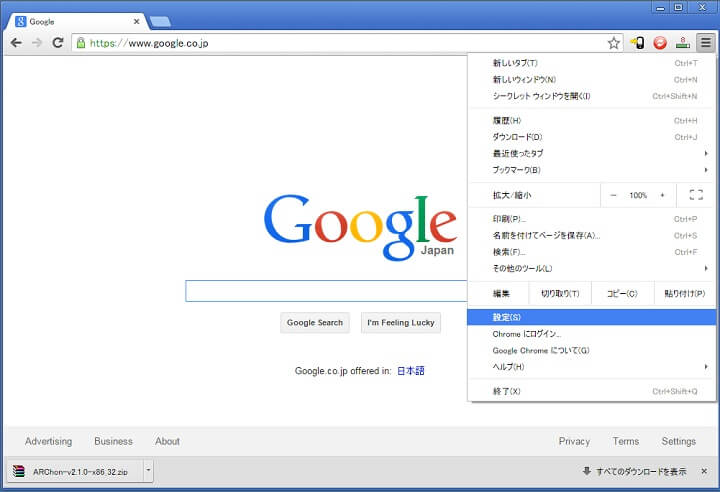
Task: Increase zoom with the plus button
Action: pos(662,195)
